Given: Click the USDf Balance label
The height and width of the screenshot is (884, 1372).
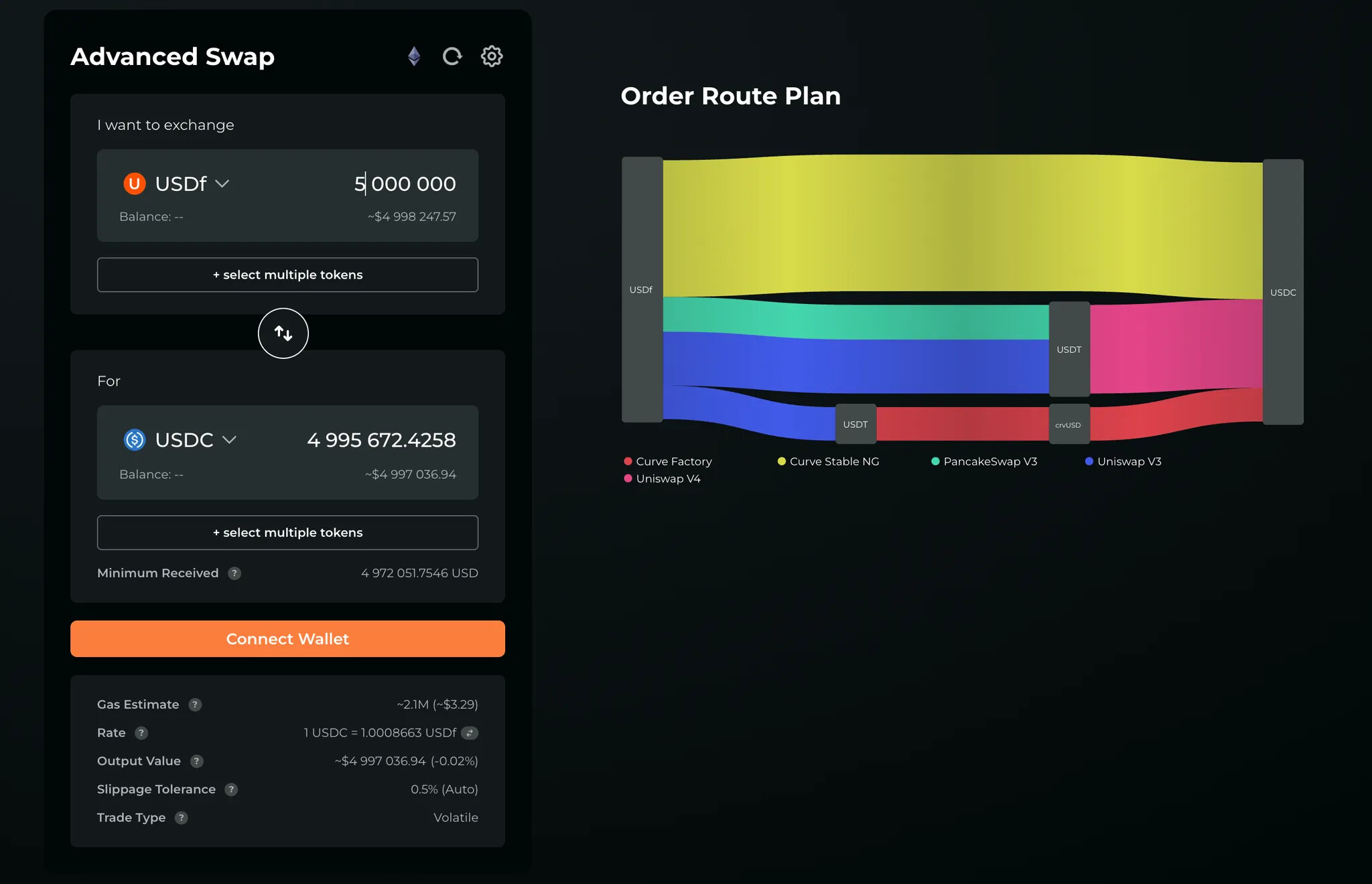Looking at the screenshot, I should click(x=151, y=217).
